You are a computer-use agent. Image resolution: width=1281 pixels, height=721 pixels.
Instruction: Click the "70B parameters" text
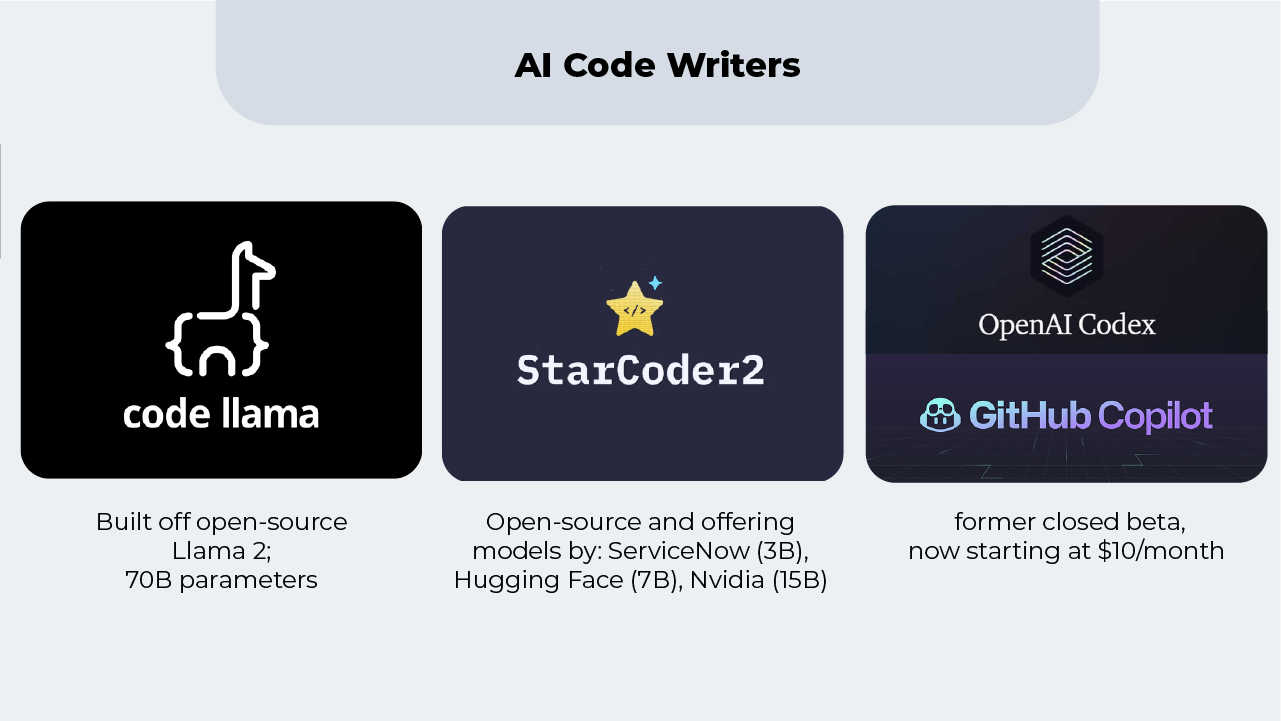[x=221, y=580]
